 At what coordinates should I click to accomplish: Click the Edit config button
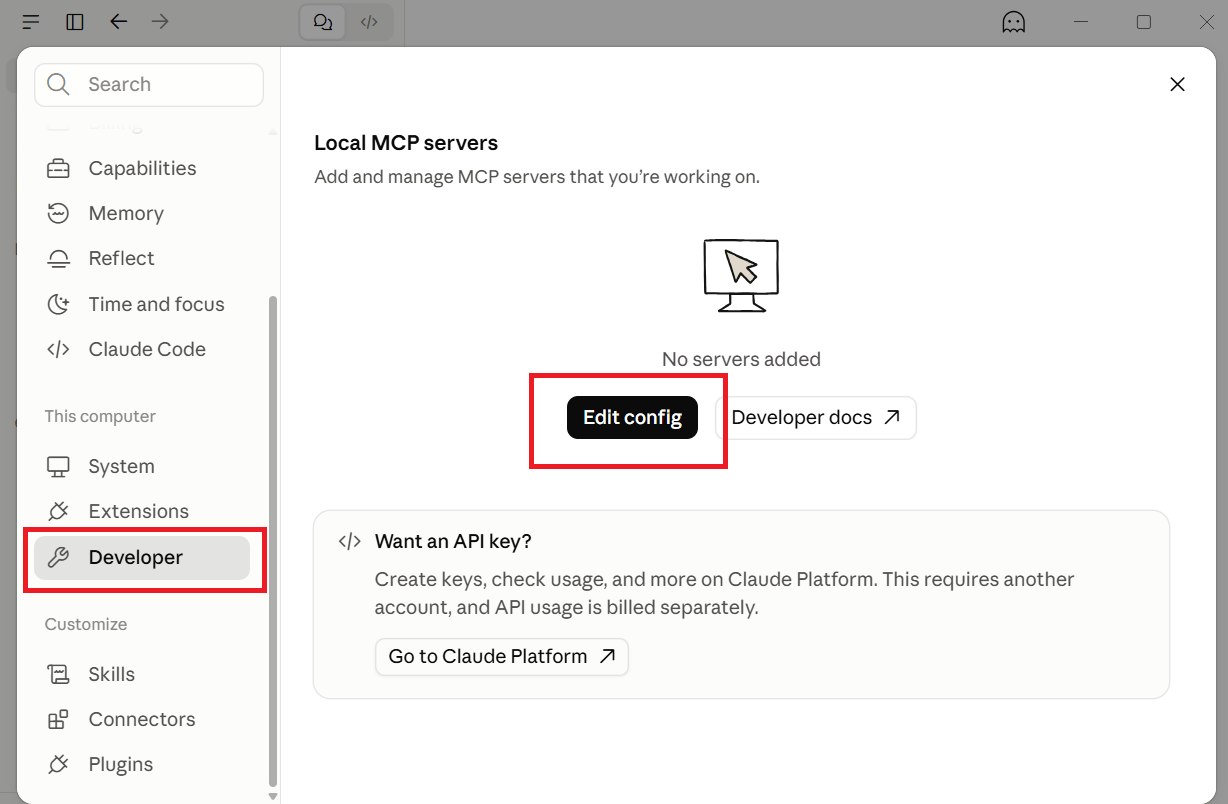point(632,418)
